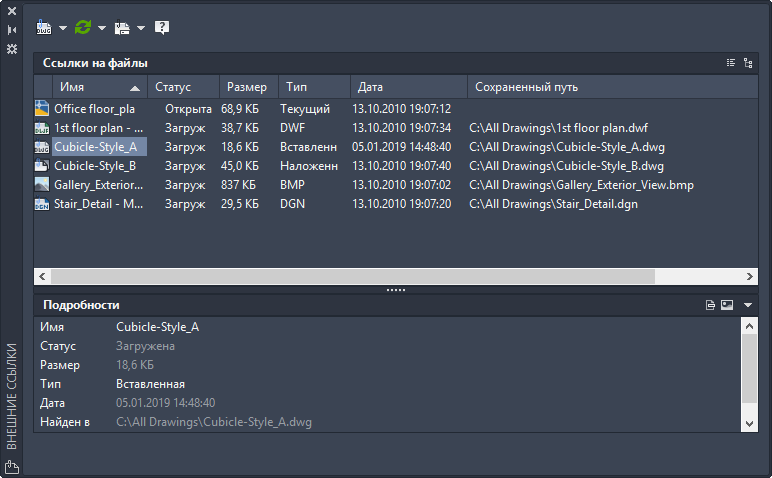Expand the Refresh dropdown arrow
The width and height of the screenshot is (772, 478).
point(102,28)
